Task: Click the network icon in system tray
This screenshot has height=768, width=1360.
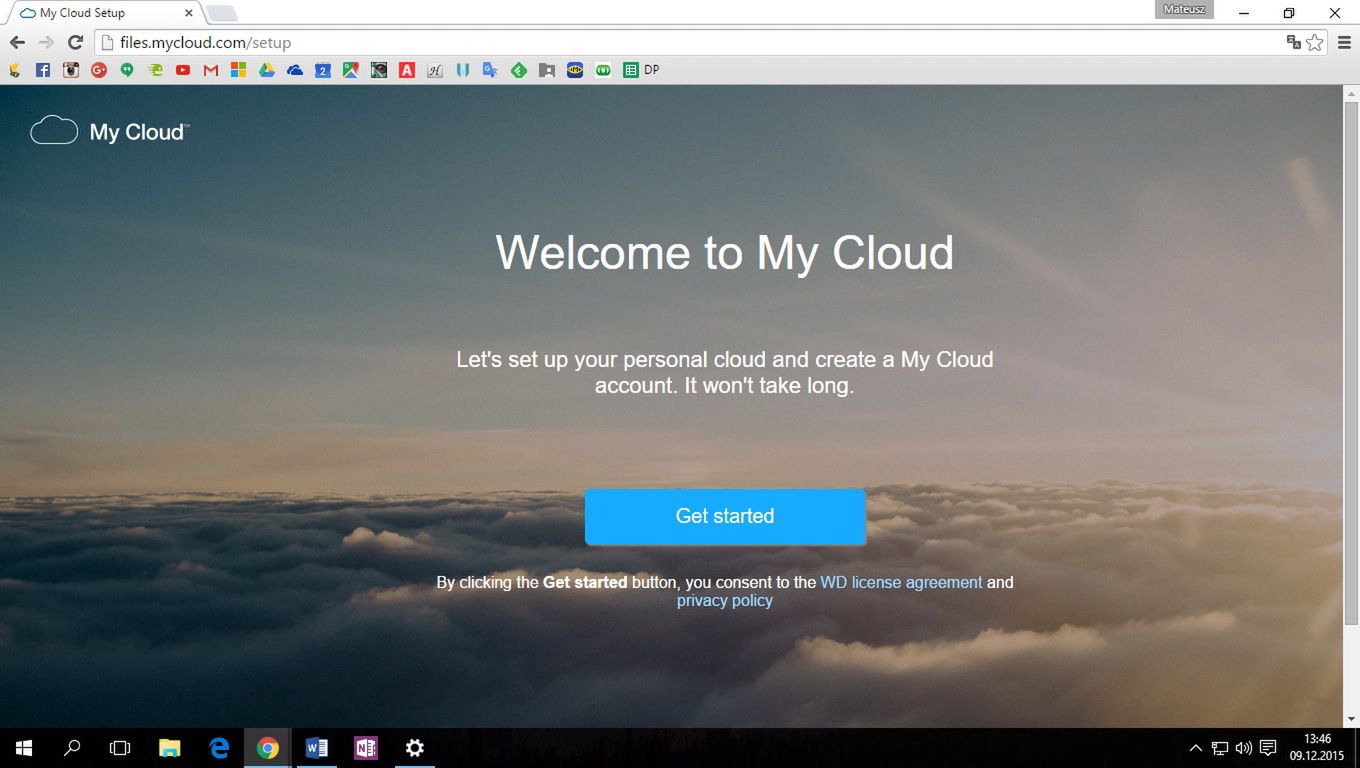Action: pos(1220,748)
